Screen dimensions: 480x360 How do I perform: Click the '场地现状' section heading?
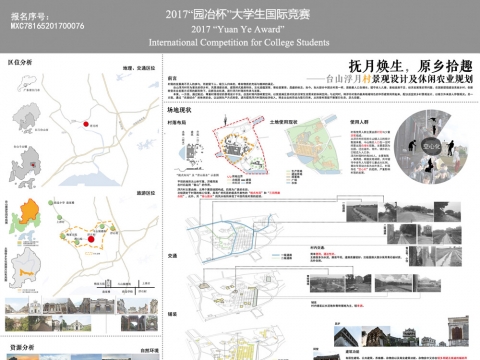point(179,110)
